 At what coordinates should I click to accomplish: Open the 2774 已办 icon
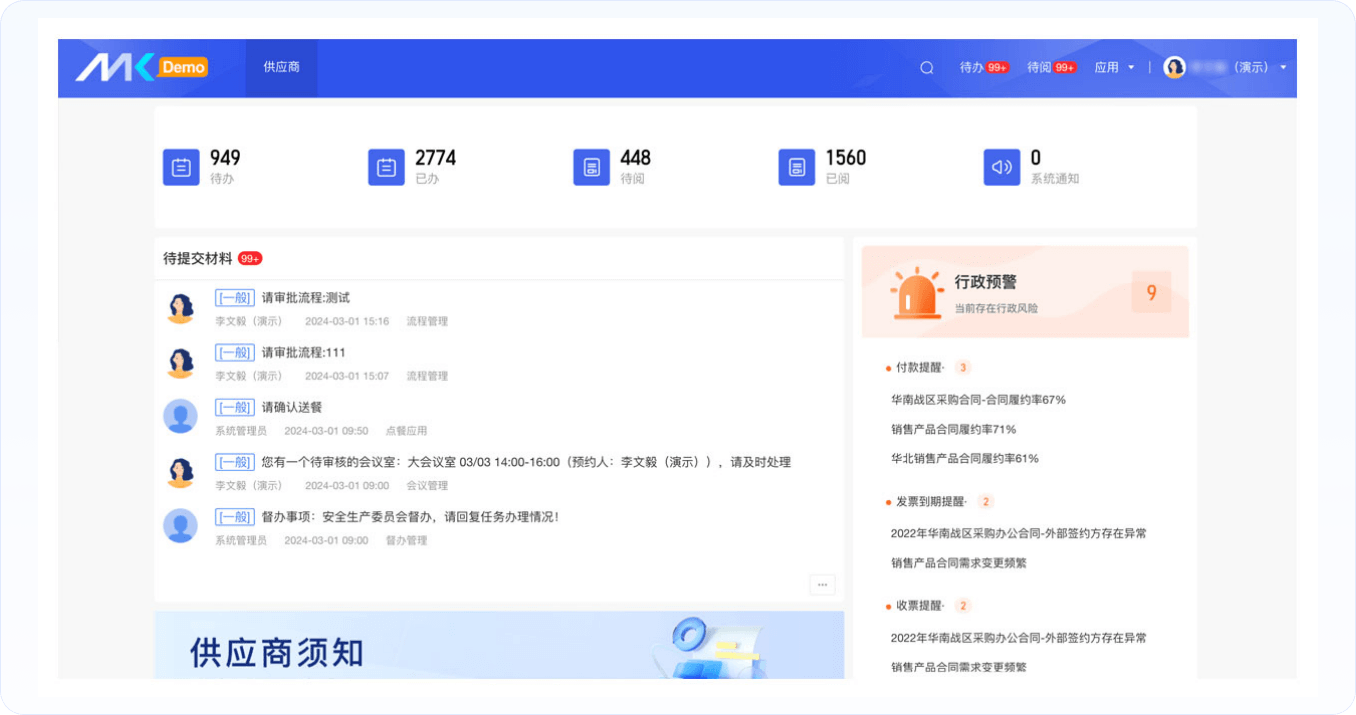386,167
